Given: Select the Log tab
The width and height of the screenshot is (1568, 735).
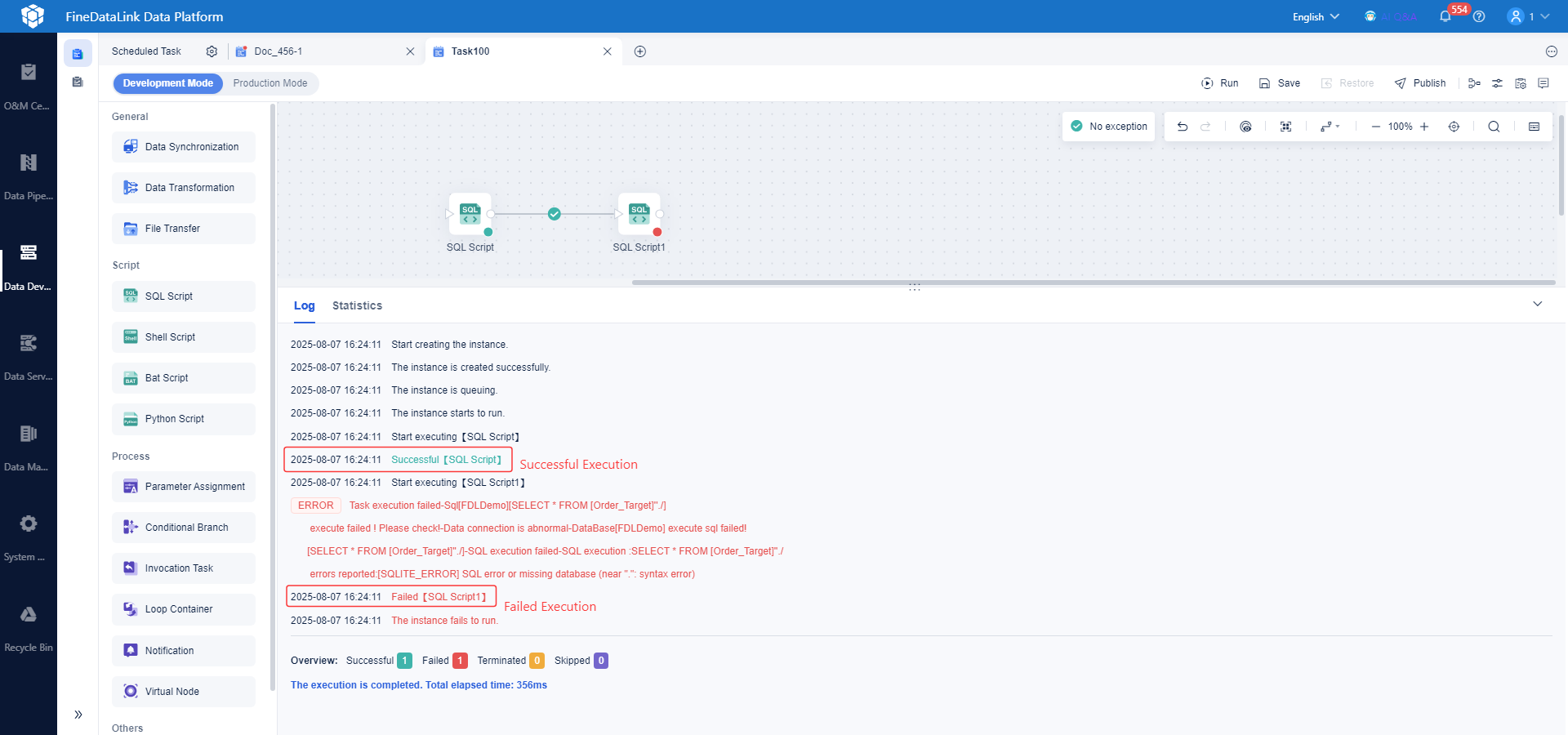Looking at the screenshot, I should [x=304, y=305].
